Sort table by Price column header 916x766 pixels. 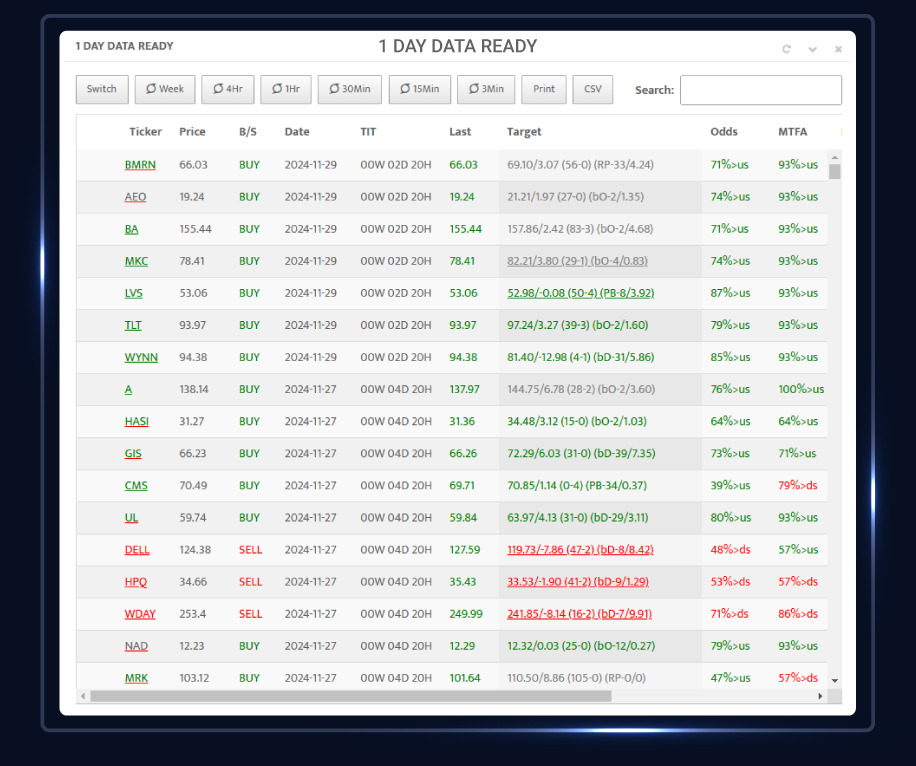tap(192, 131)
